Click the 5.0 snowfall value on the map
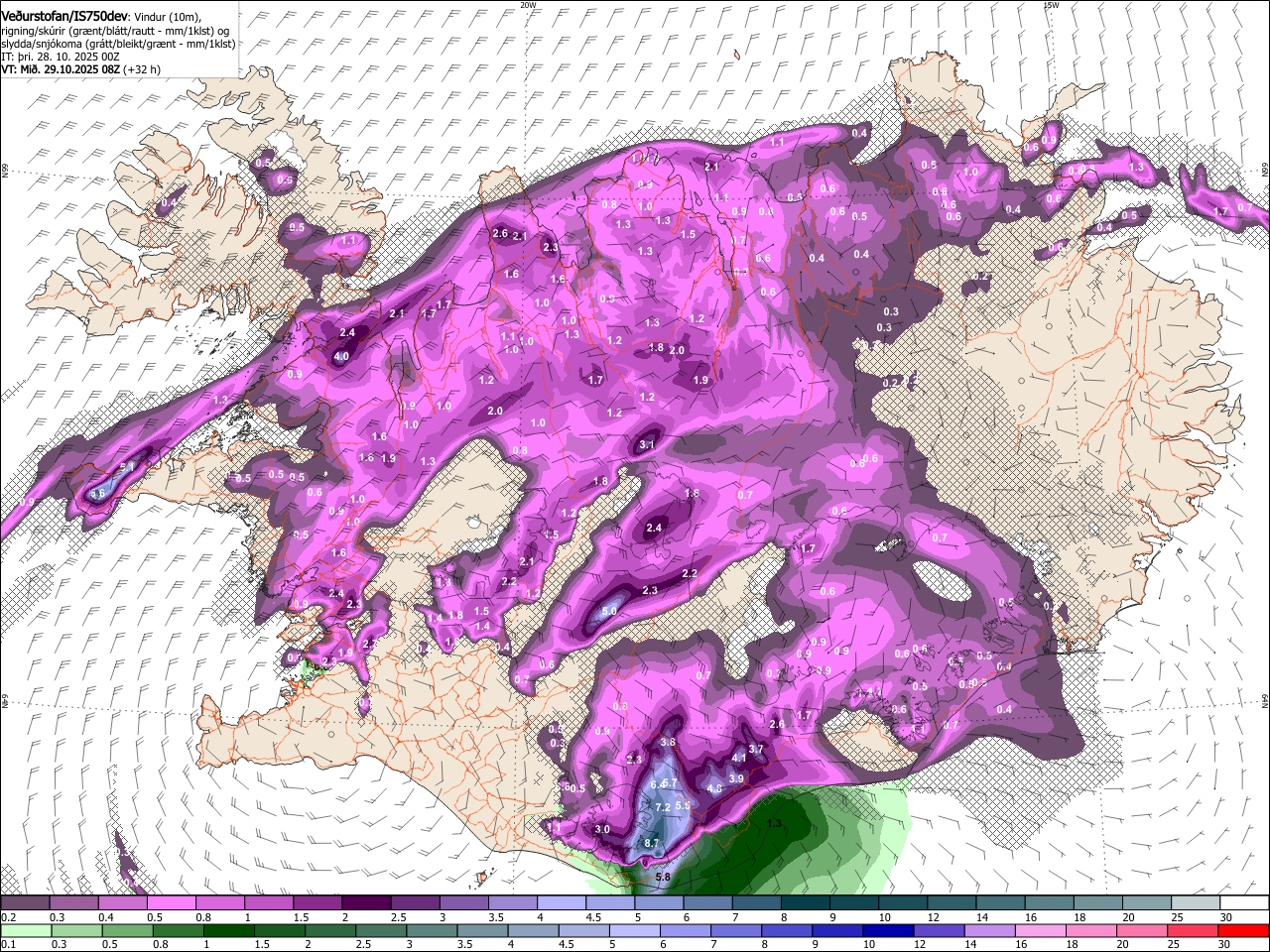 [x=610, y=610]
